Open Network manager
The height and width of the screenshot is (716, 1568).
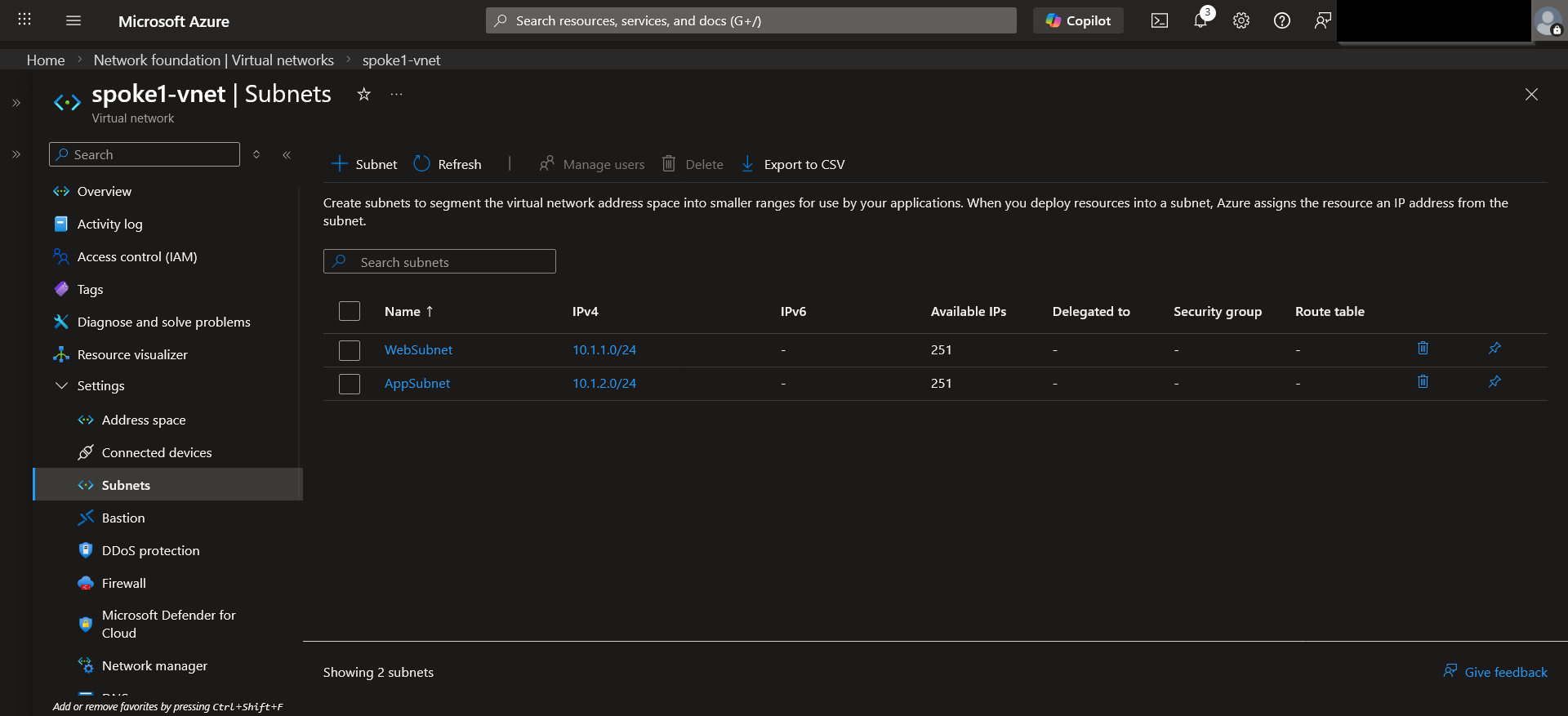[x=154, y=665]
